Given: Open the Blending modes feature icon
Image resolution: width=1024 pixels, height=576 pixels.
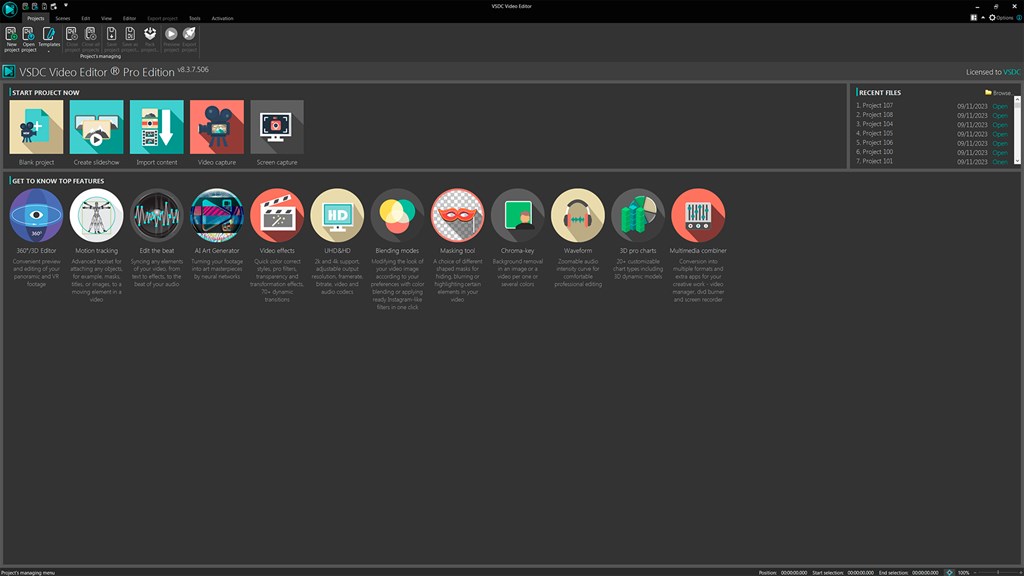Looking at the screenshot, I should point(397,215).
